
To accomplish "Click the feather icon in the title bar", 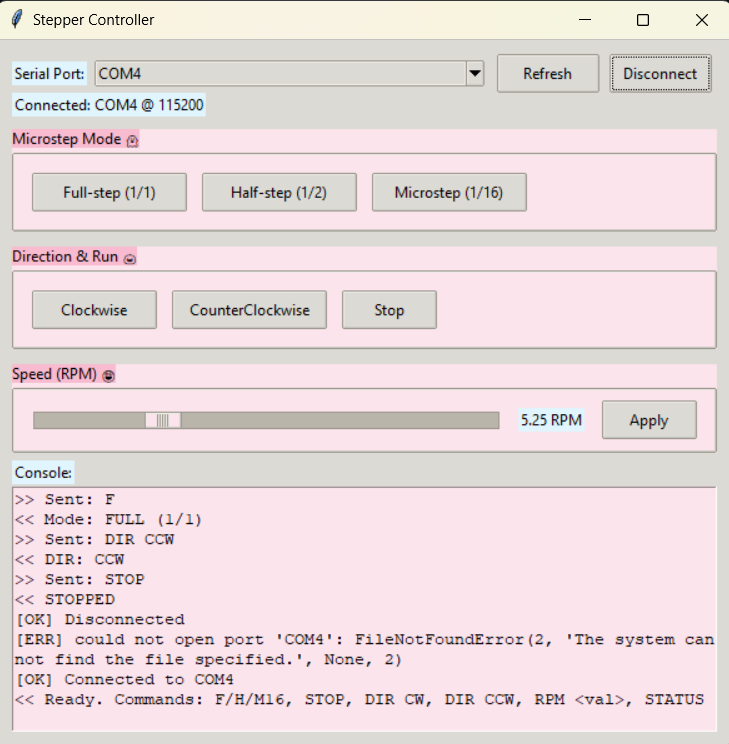I will coord(17,20).
